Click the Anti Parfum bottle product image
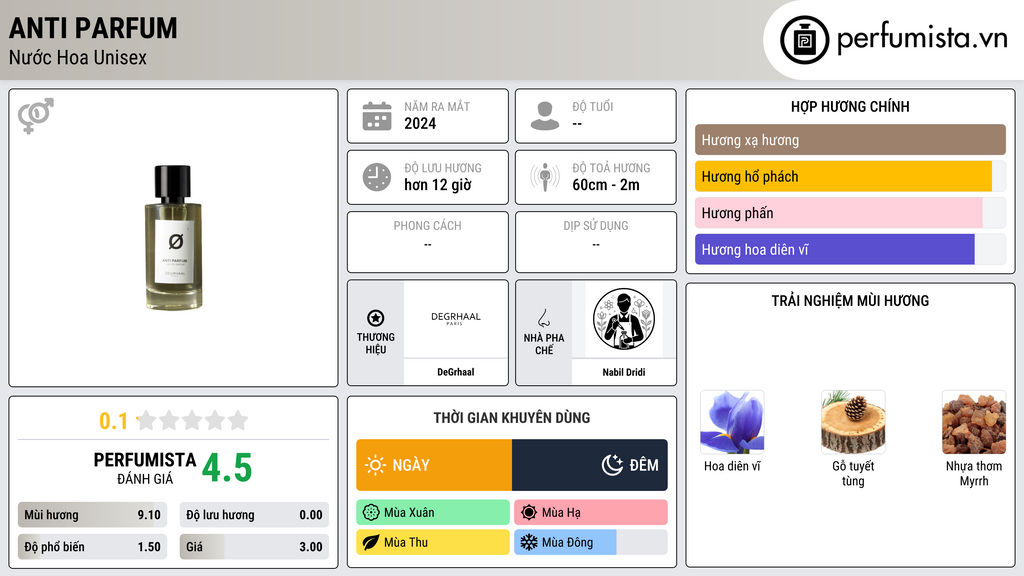This screenshot has height=576, width=1024. click(x=173, y=238)
